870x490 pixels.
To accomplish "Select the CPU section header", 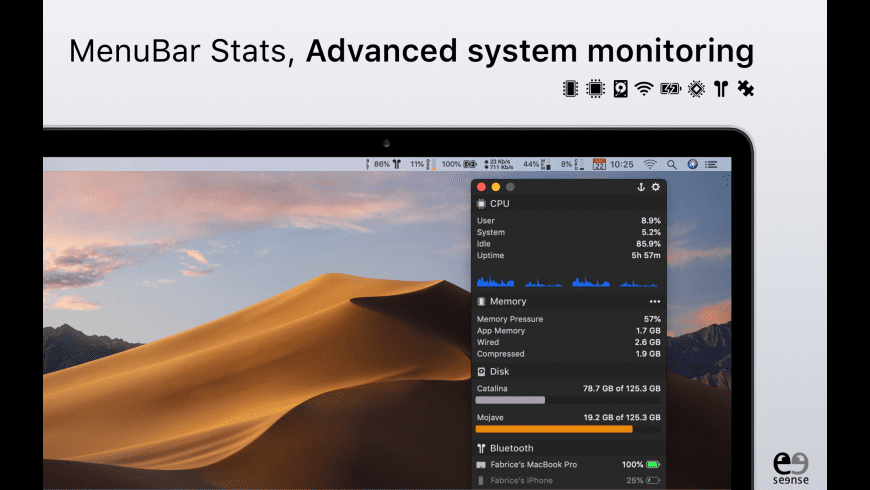I will tap(569, 204).
